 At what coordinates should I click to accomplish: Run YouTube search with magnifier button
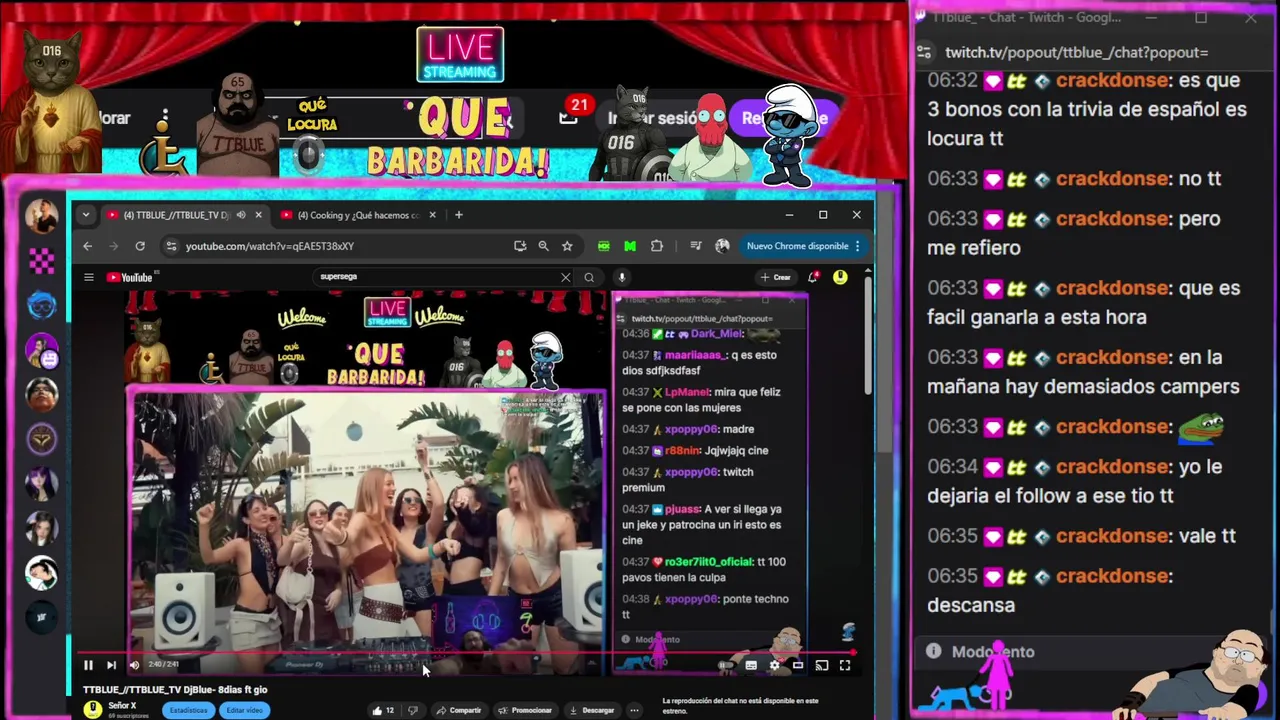click(590, 277)
